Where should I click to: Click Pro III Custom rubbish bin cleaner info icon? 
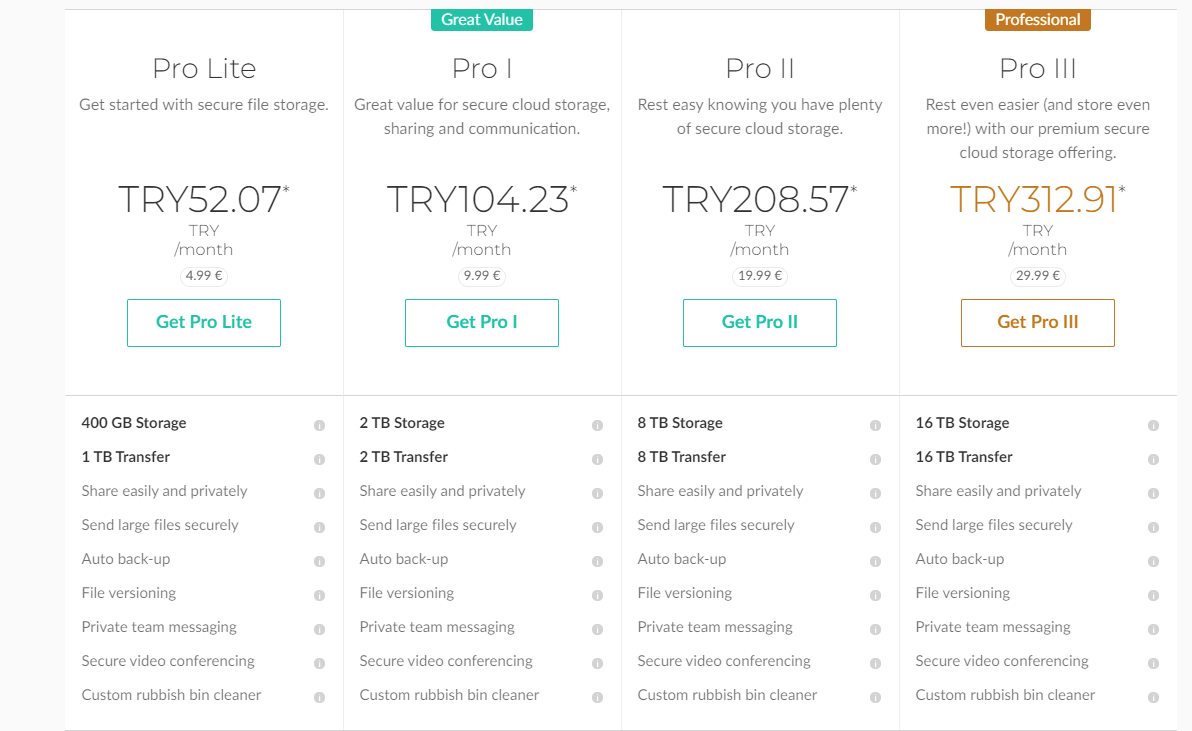point(1153,697)
